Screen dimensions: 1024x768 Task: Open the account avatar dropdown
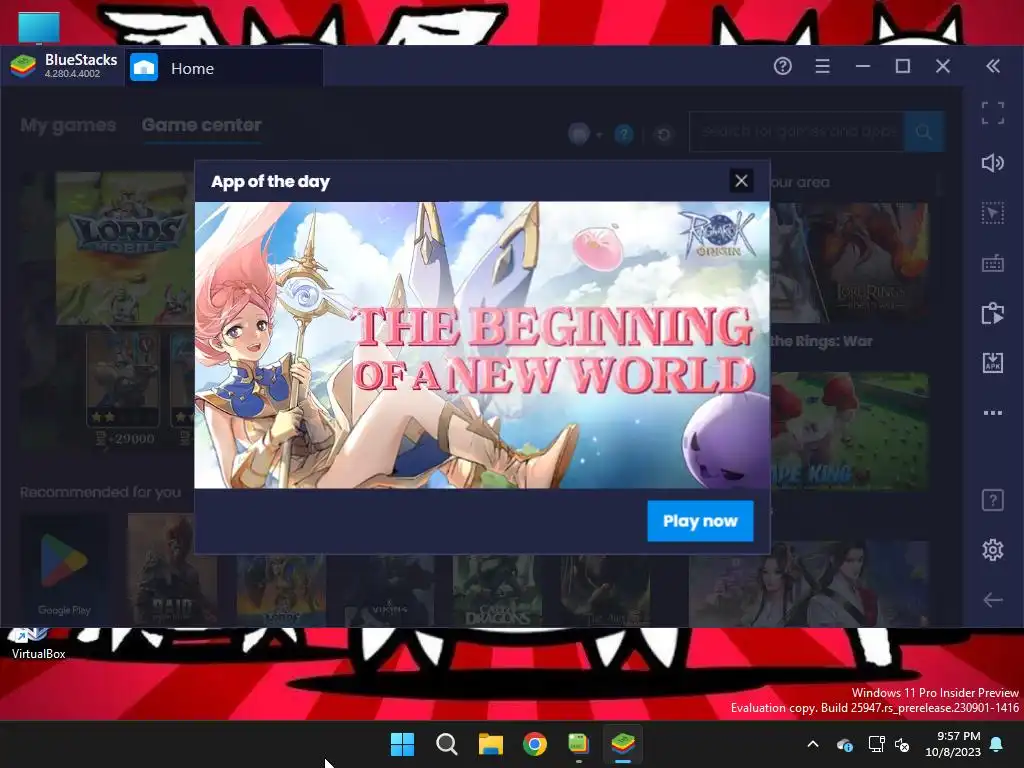pos(584,134)
